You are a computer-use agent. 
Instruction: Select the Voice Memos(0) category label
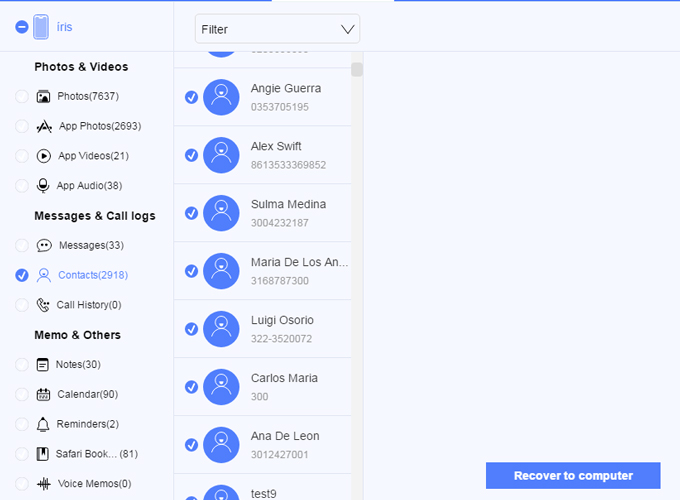[95, 484]
